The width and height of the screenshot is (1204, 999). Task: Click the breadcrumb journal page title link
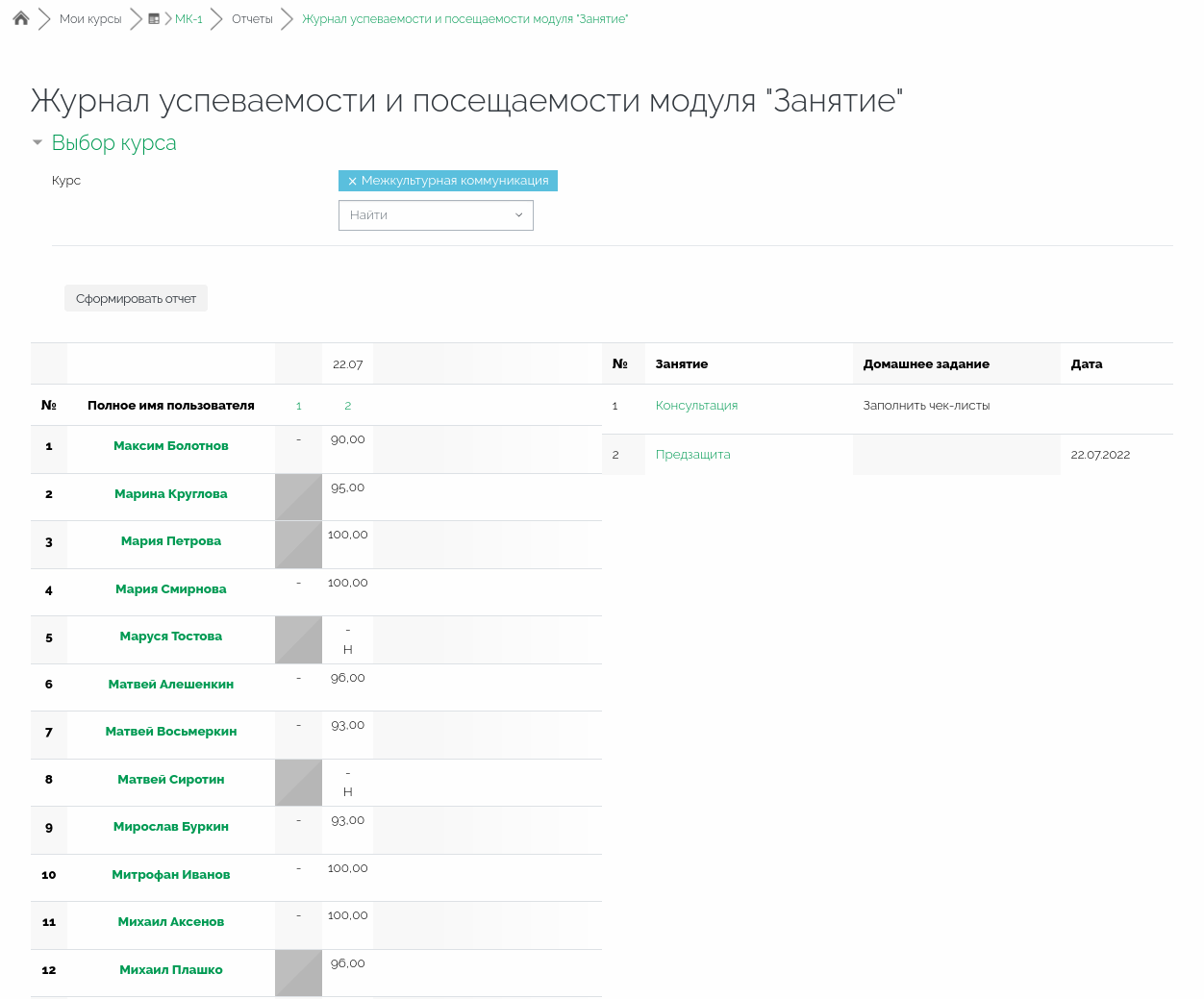(464, 19)
